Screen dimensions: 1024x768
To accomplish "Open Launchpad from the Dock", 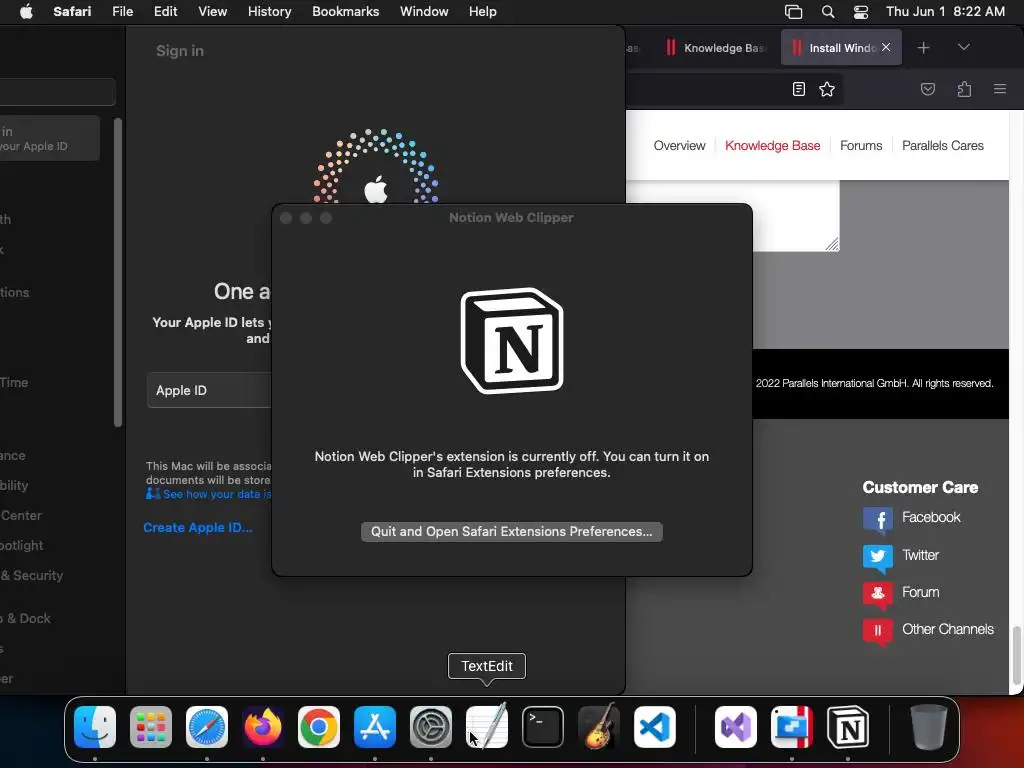I will (x=151, y=726).
